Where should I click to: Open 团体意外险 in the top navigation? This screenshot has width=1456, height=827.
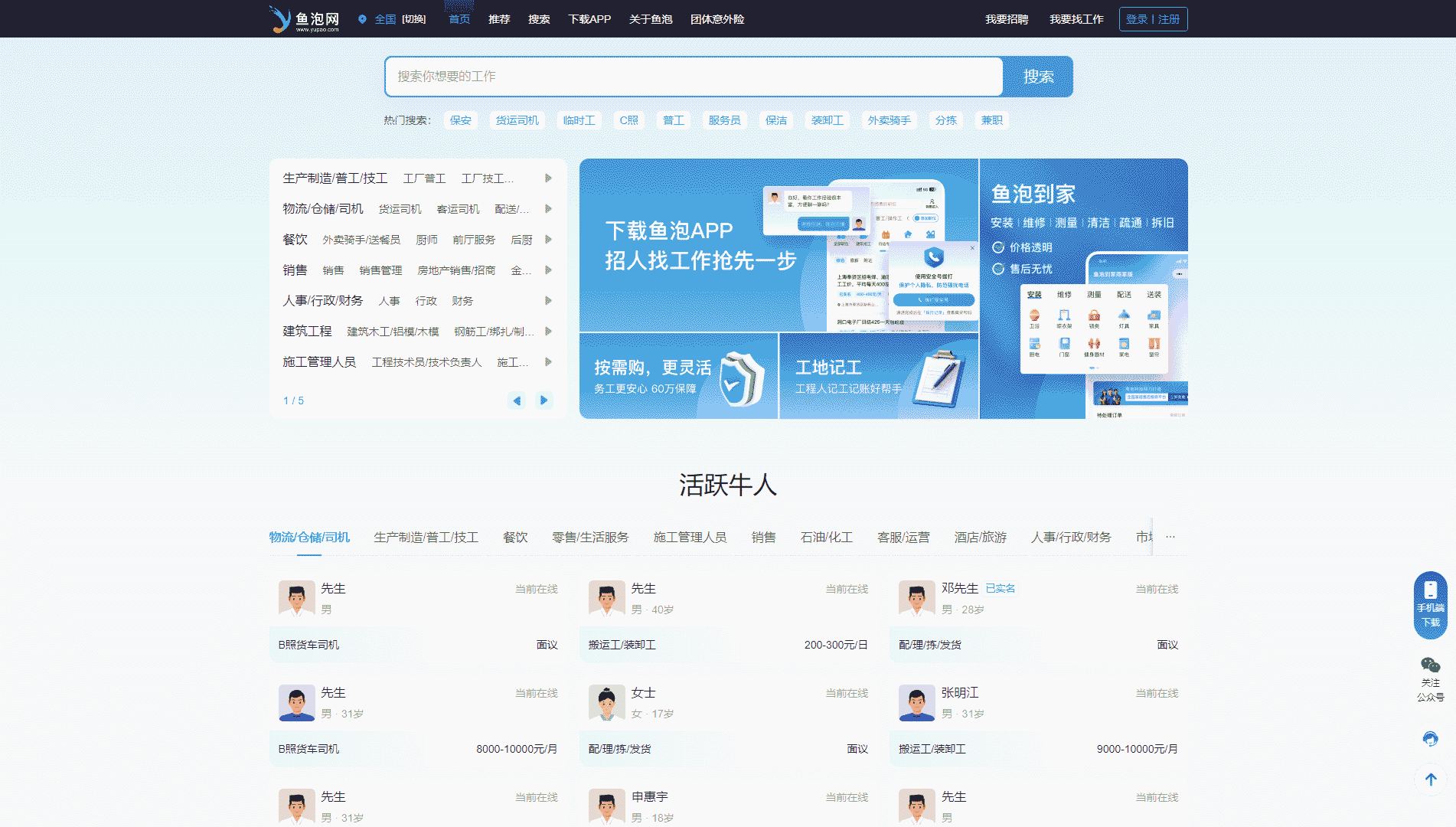(717, 19)
